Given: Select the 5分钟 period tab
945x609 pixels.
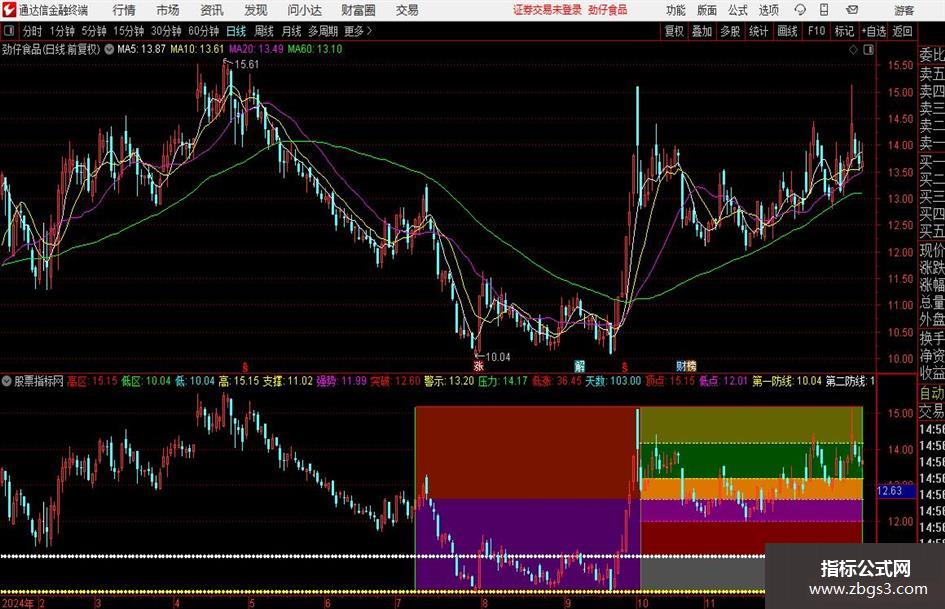Looking at the screenshot, I should (94, 31).
